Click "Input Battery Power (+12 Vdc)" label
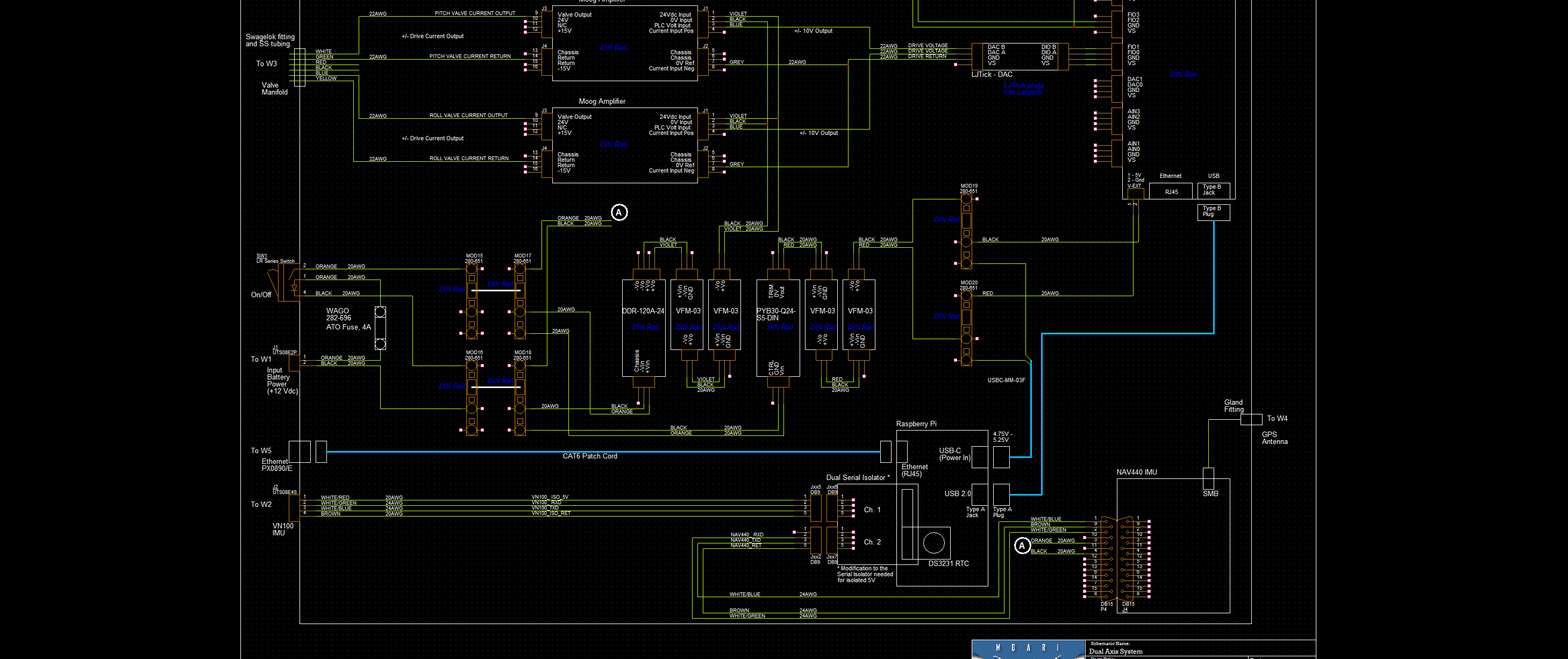1568x659 pixels. pyautogui.click(x=282, y=381)
